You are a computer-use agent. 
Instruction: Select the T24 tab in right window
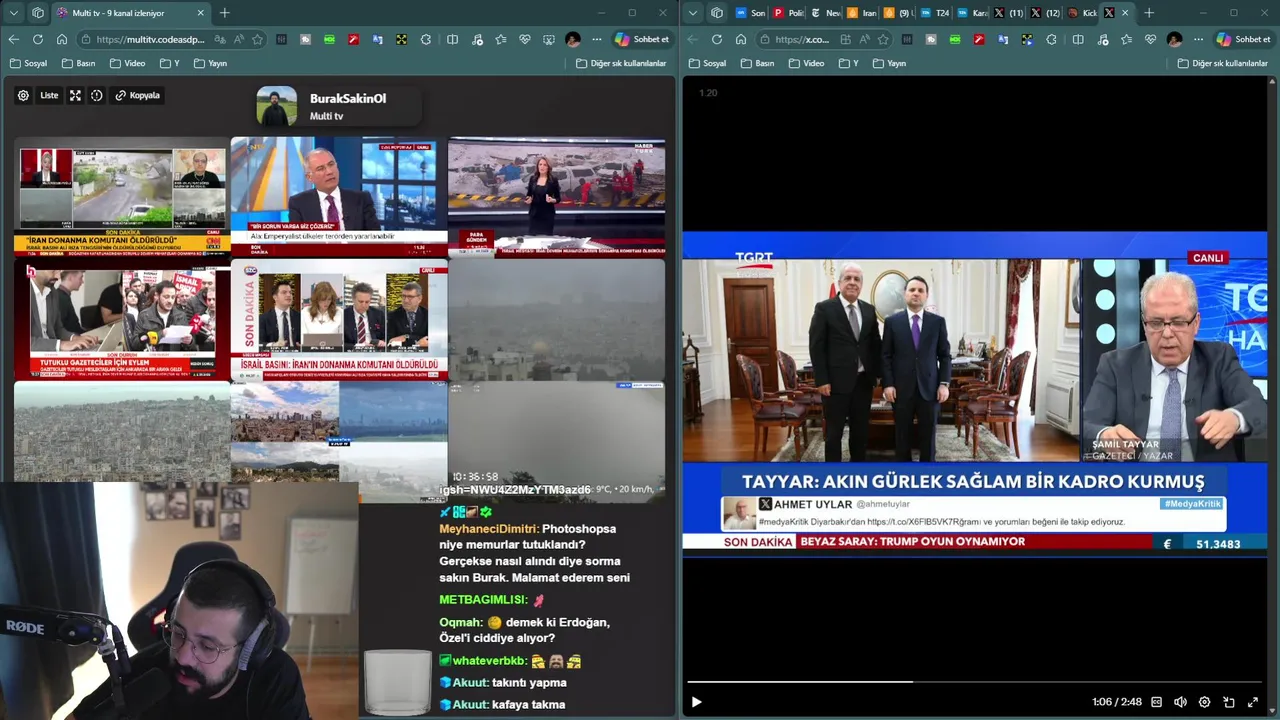click(935, 13)
